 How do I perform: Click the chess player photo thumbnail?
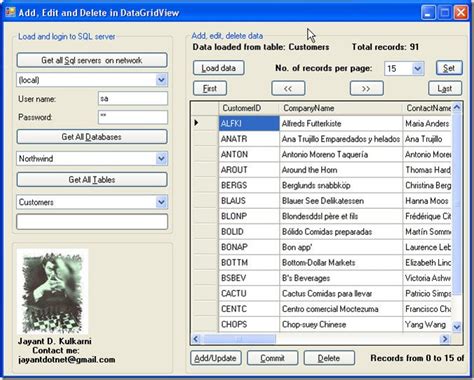point(52,292)
